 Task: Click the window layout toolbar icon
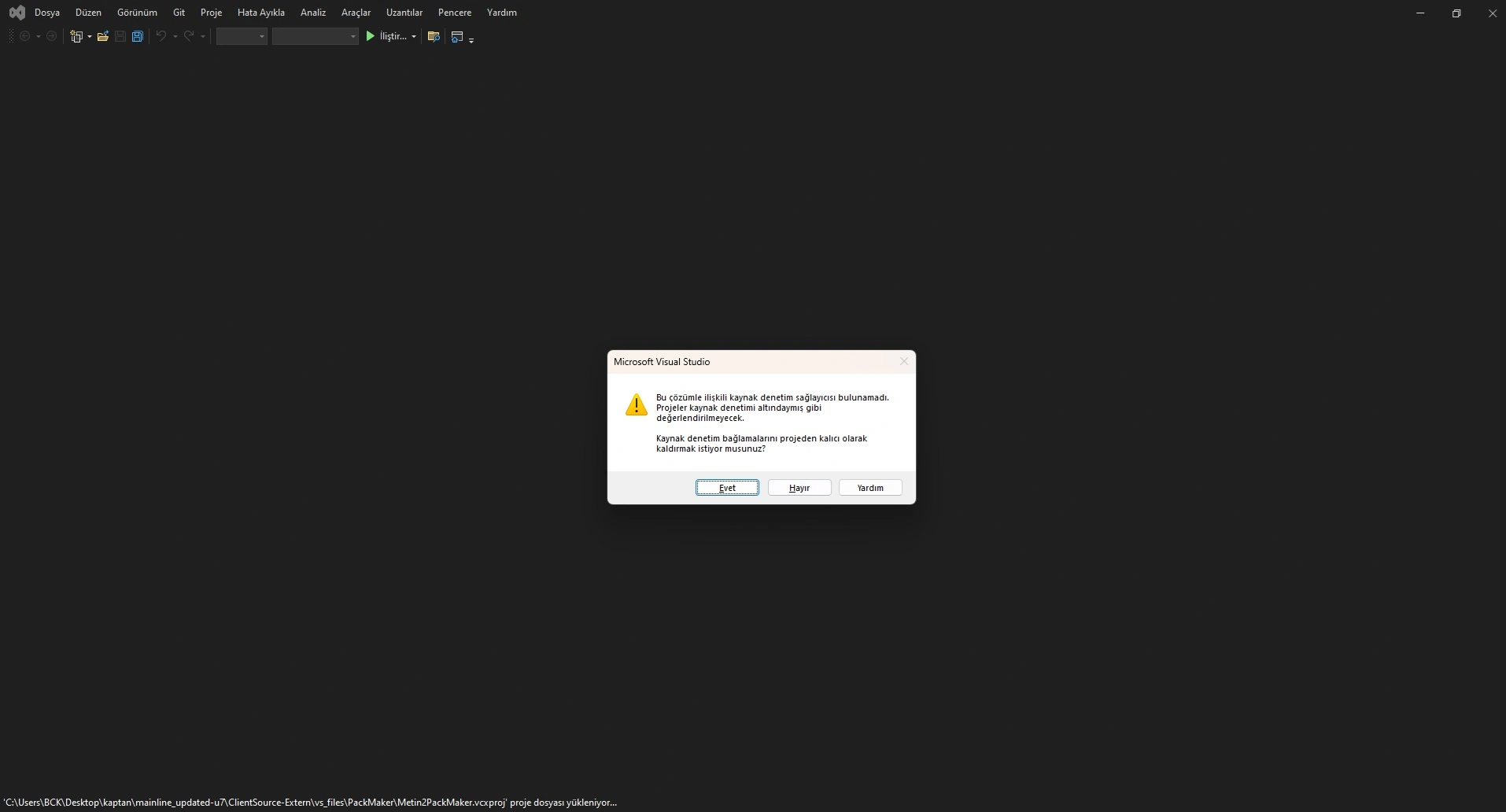pos(457,36)
